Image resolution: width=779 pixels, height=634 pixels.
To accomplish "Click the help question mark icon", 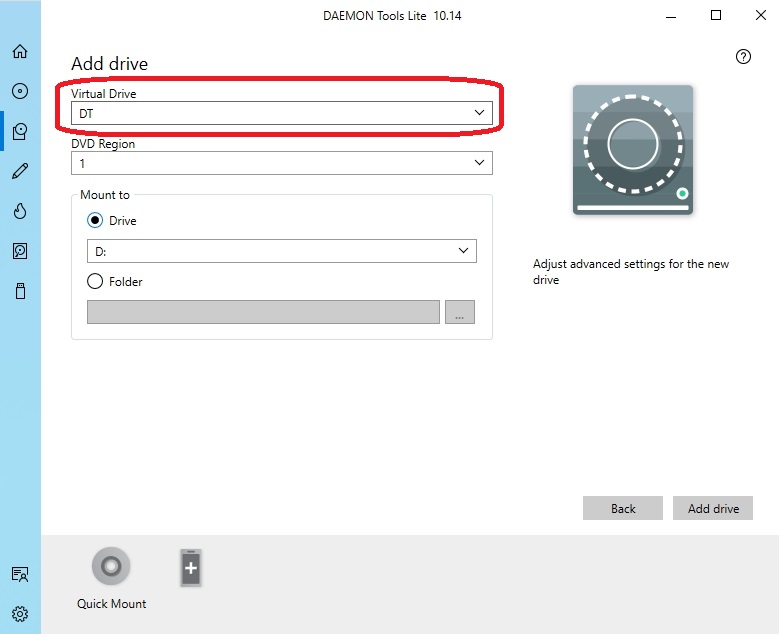I will (x=743, y=57).
